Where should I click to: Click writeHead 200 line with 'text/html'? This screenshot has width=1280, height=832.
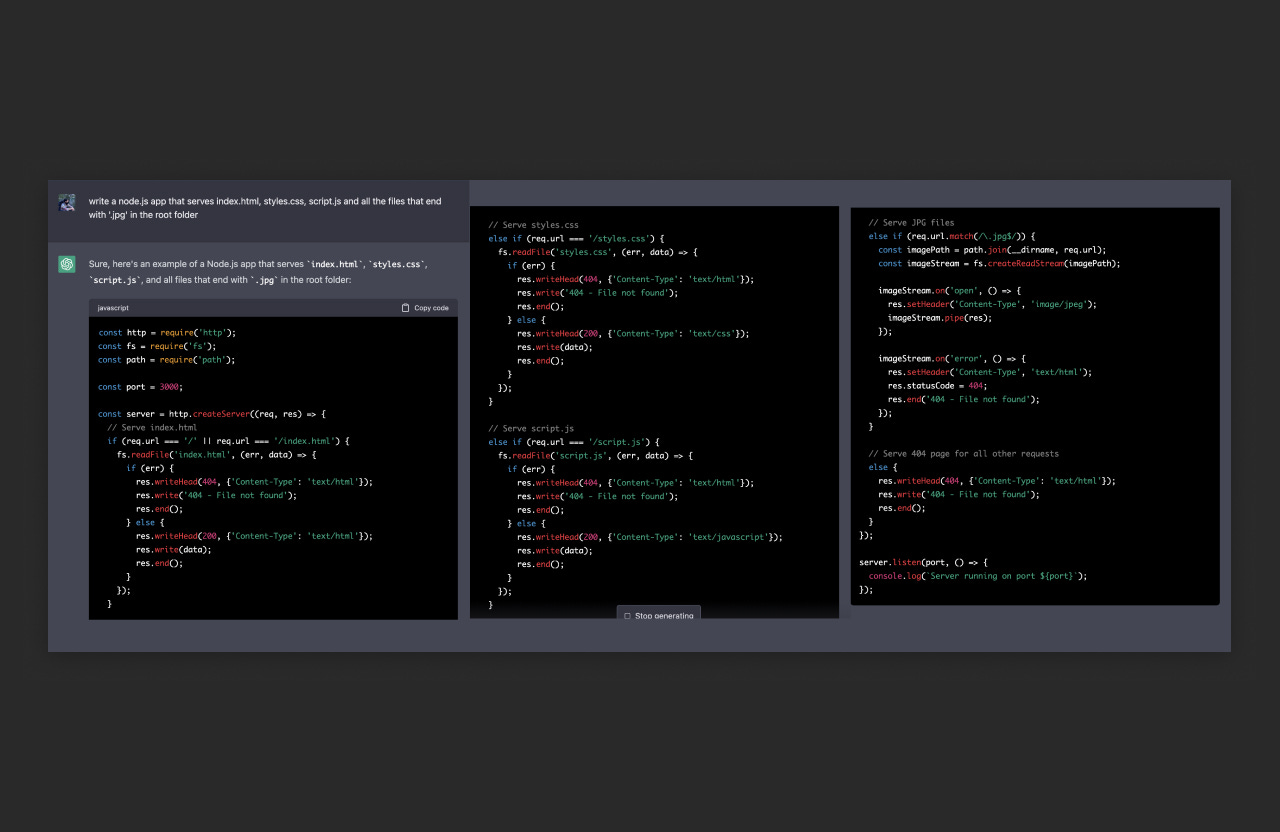pos(254,536)
